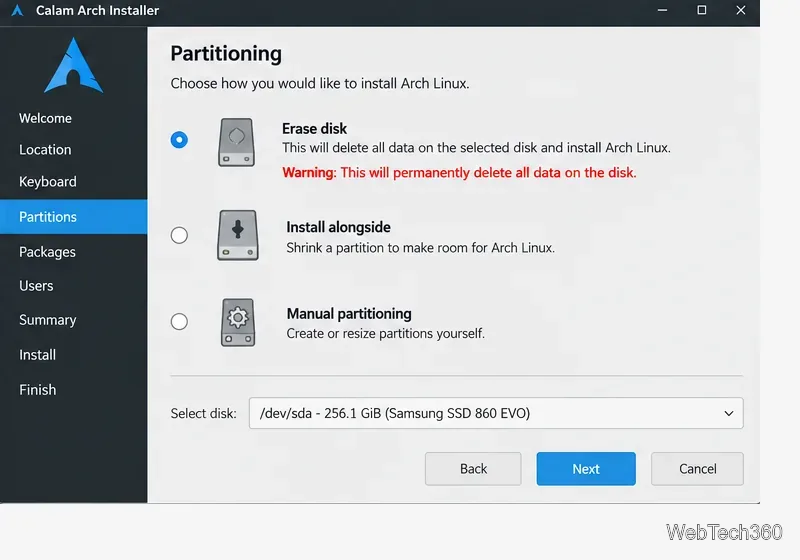Click the Back button
Image resolution: width=800 pixels, height=560 pixels.
pos(473,469)
